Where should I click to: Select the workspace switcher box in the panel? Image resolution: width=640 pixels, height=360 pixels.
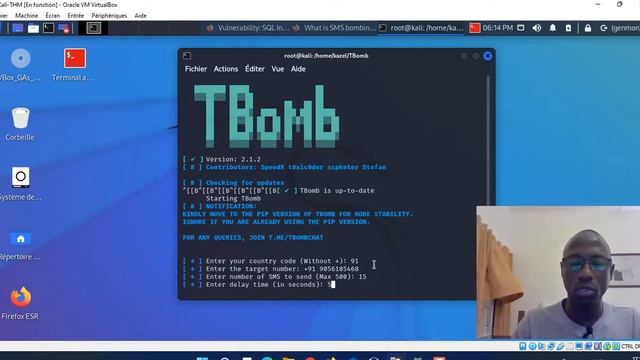tap(93, 28)
